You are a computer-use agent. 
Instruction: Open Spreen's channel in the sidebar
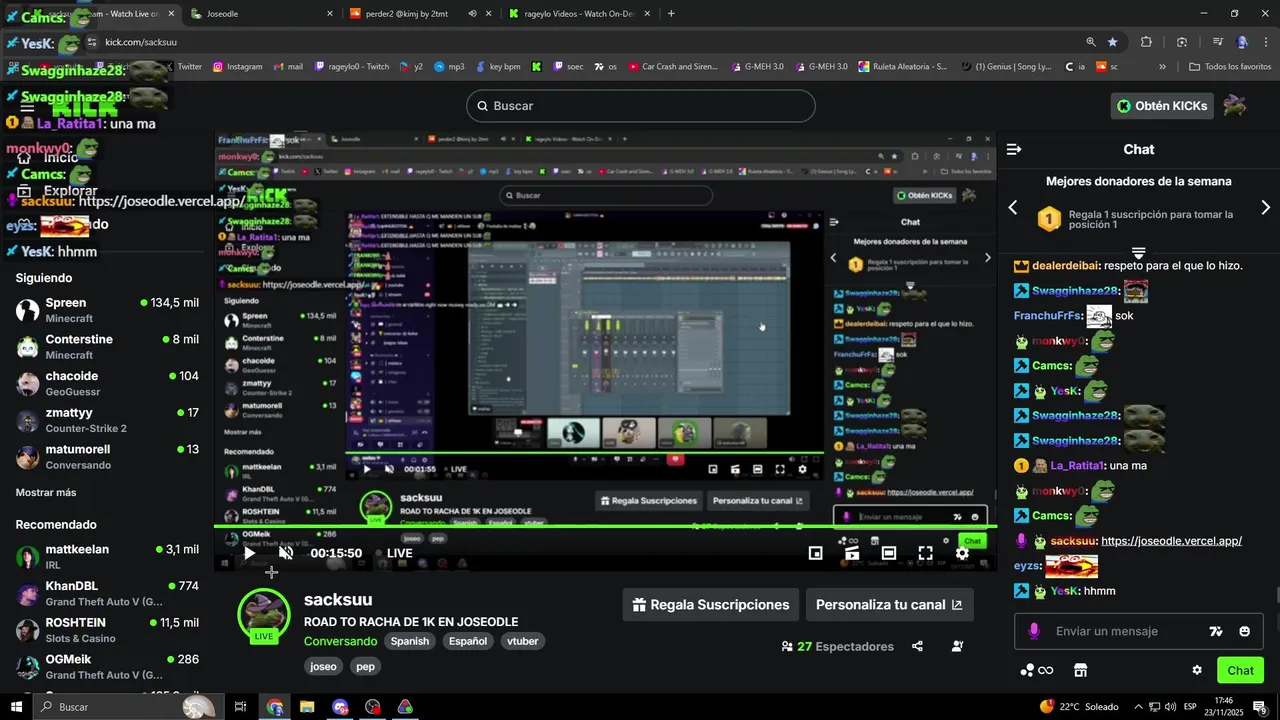click(x=106, y=310)
